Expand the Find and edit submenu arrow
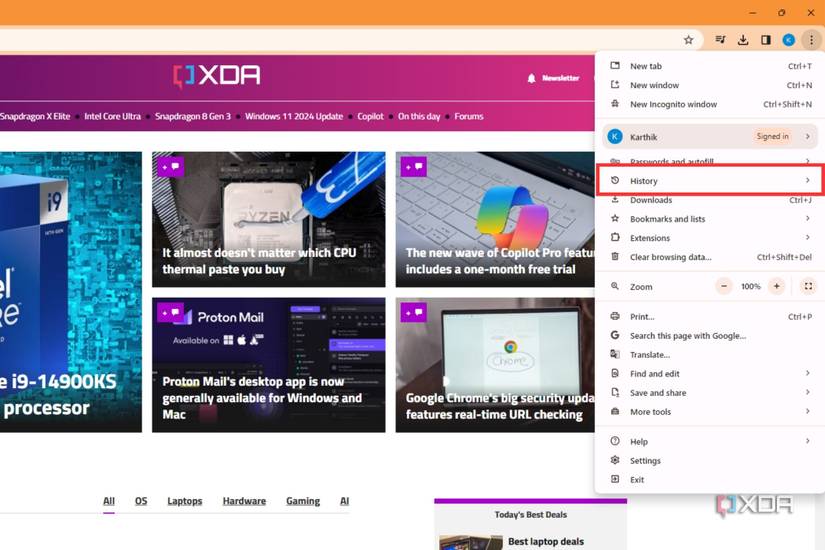825x550 pixels. [x=808, y=373]
